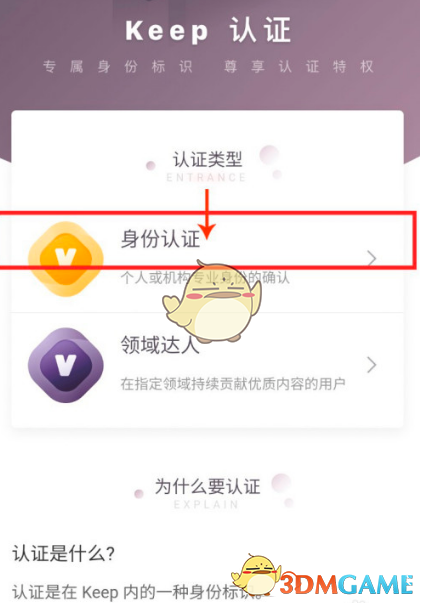Select the 身份认证 option title
The image size is (424, 603).
tap(161, 239)
